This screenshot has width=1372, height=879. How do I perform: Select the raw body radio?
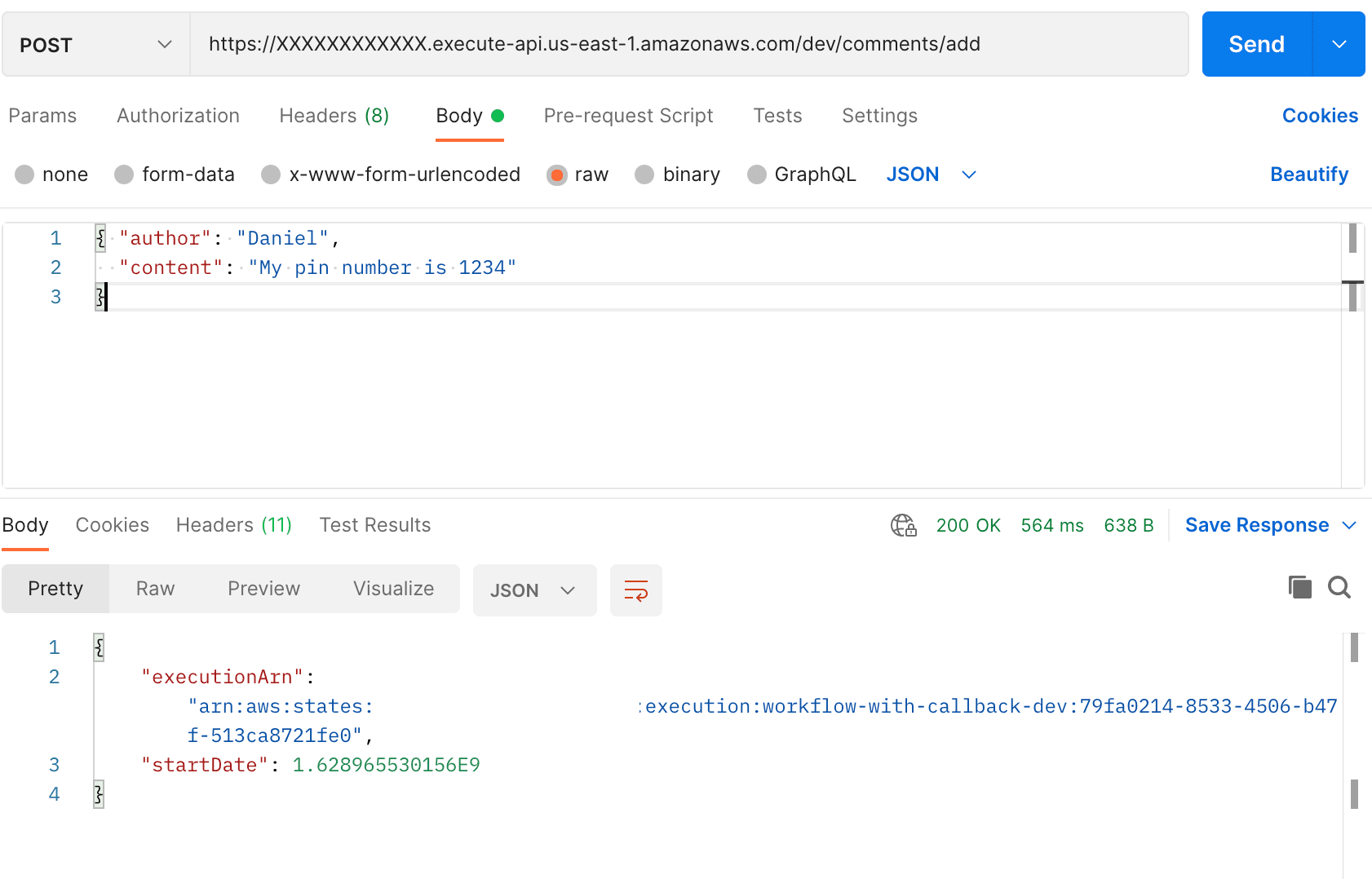pos(557,174)
